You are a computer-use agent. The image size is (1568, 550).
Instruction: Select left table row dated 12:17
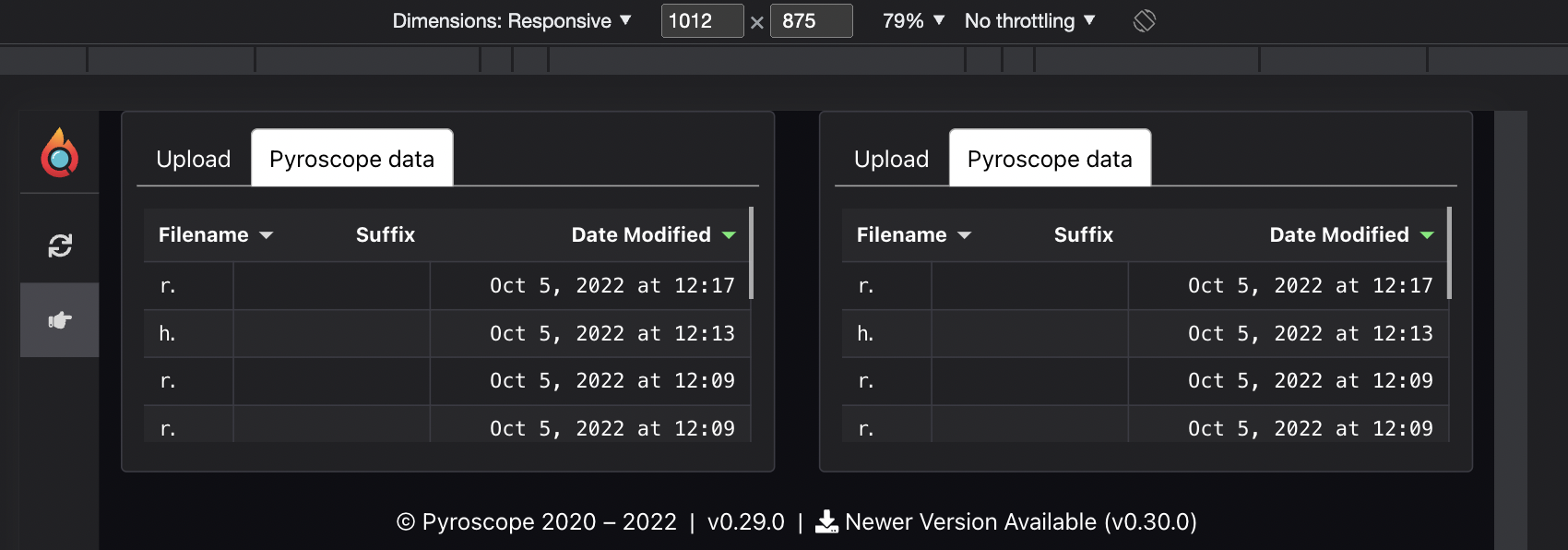tap(447, 286)
